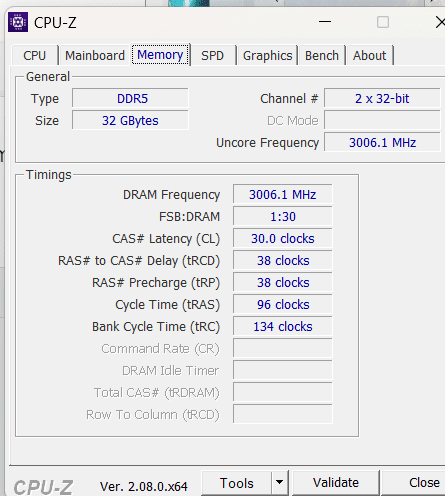Click the DRAM Frequency label

[171, 195]
